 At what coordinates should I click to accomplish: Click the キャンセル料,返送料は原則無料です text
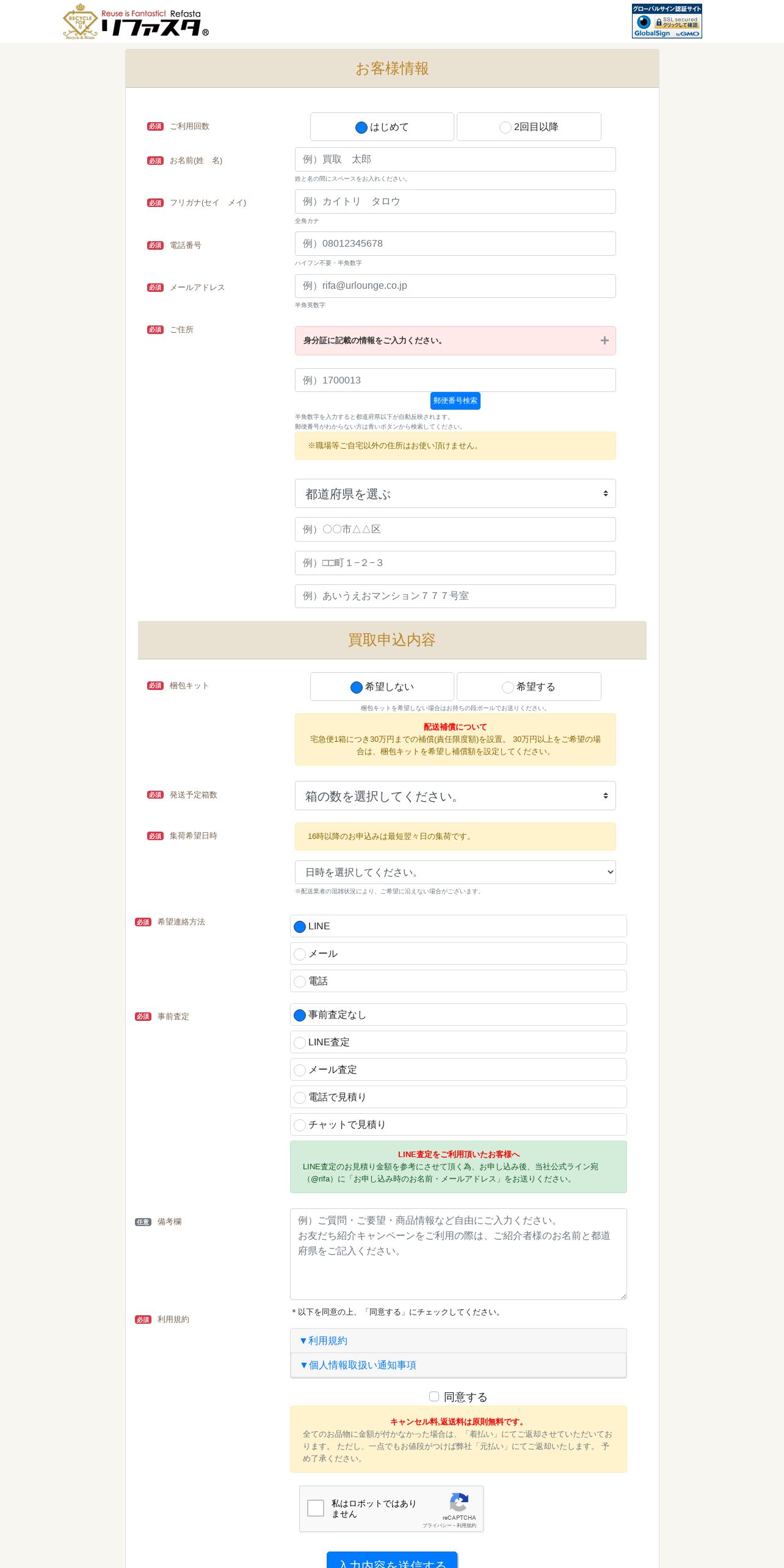tap(459, 1421)
